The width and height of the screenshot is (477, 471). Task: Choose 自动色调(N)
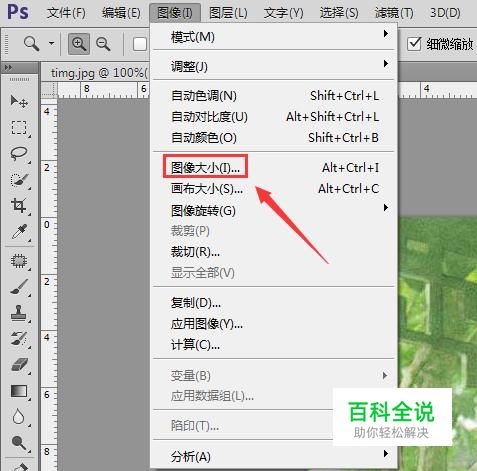(274, 96)
